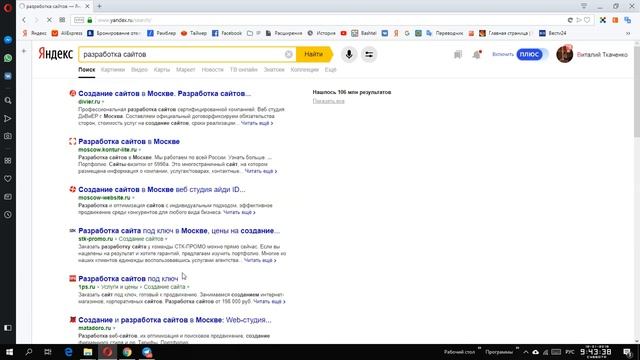Image resolution: width=640 pixels, height=360 pixels.
Task: Open notifications bell
Action: click(x=477, y=54)
